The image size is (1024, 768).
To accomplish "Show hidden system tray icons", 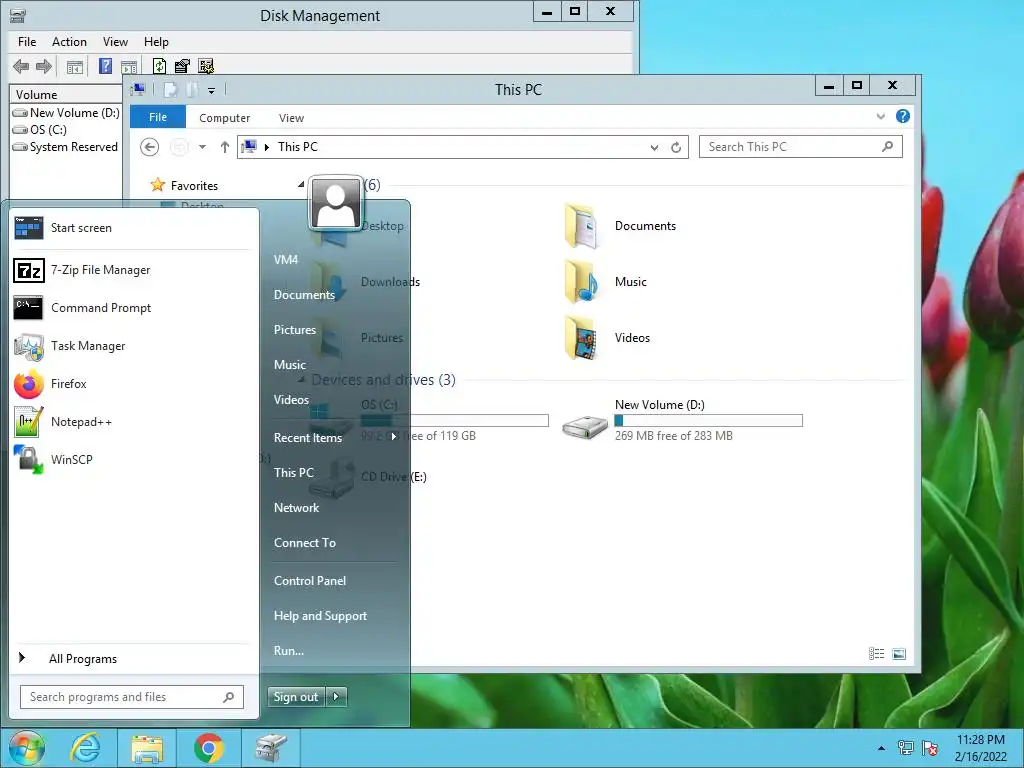I will click(881, 748).
